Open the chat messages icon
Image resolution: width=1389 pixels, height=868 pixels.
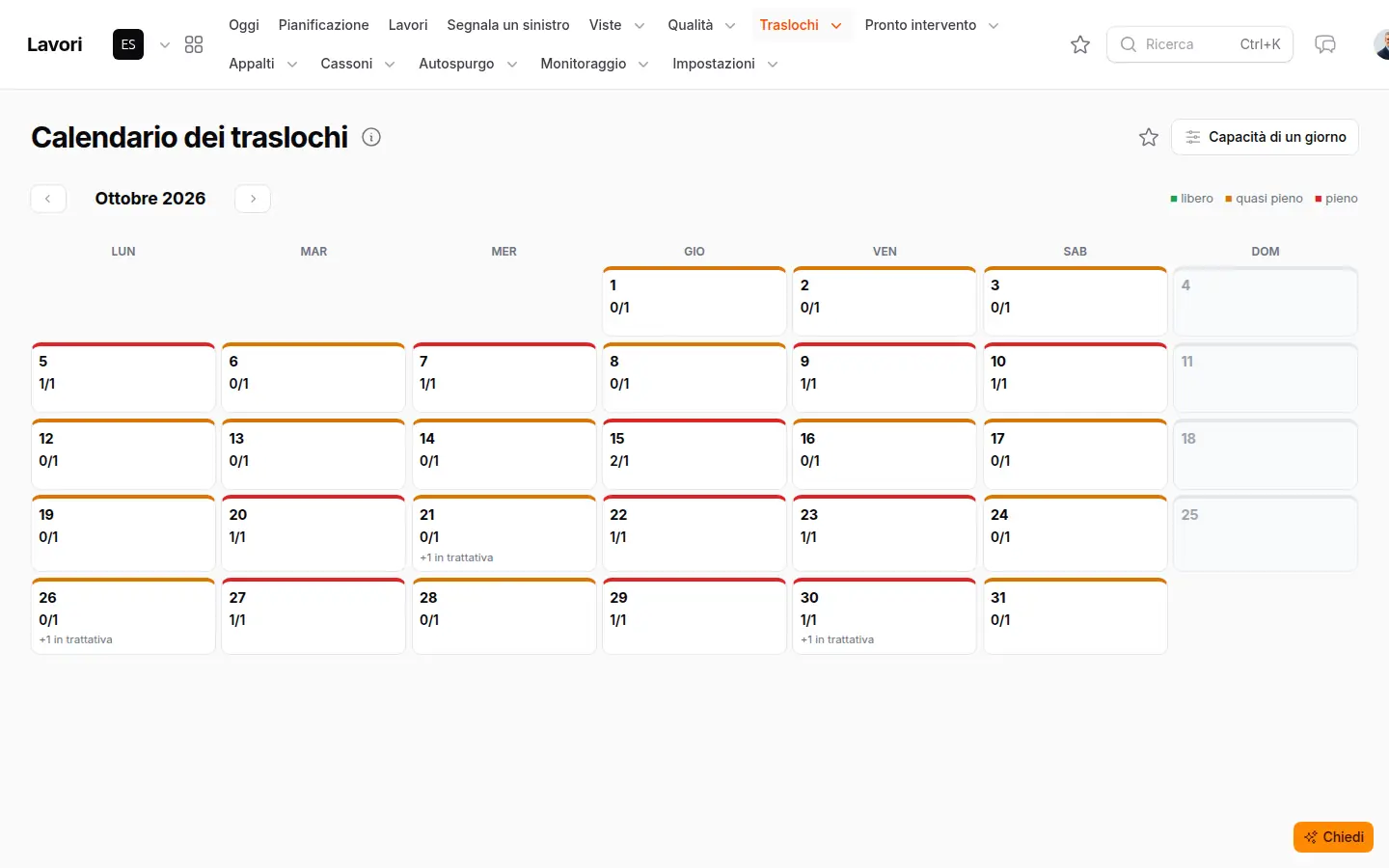click(x=1325, y=44)
